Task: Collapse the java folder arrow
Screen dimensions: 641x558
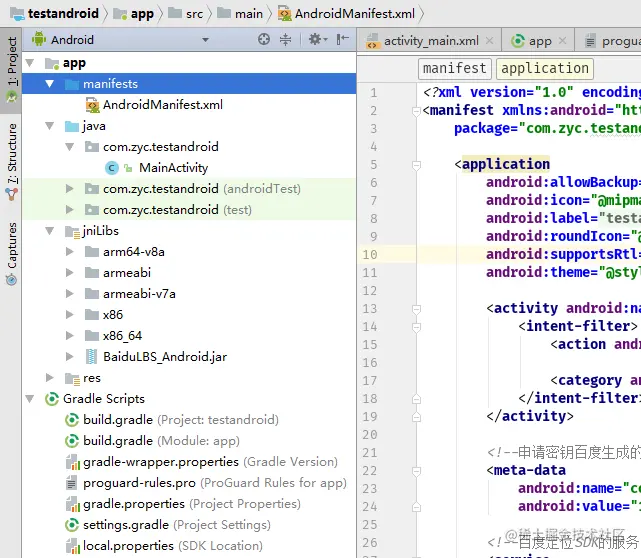Action: (x=49, y=126)
